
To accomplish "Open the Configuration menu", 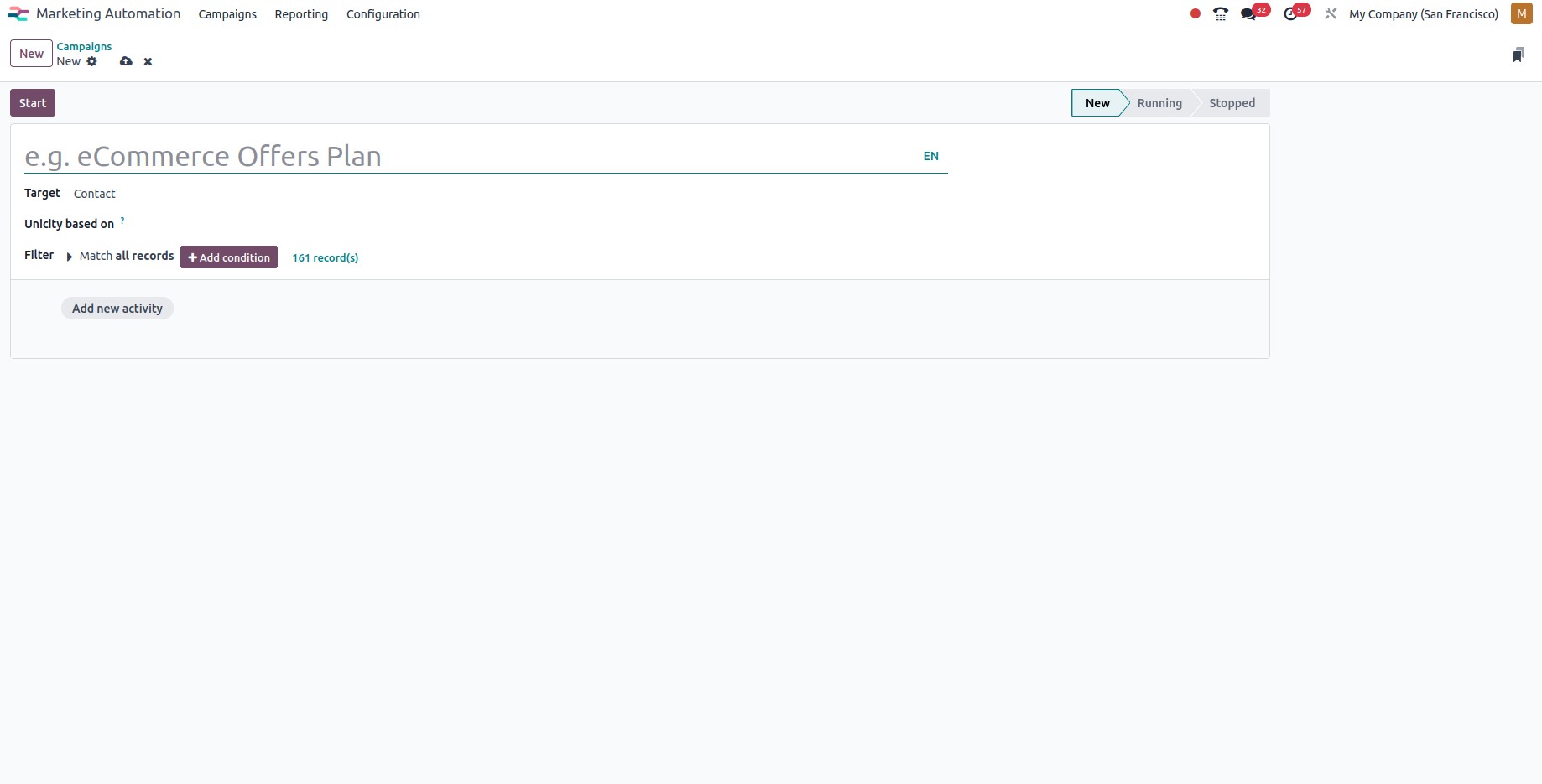I will (x=383, y=13).
